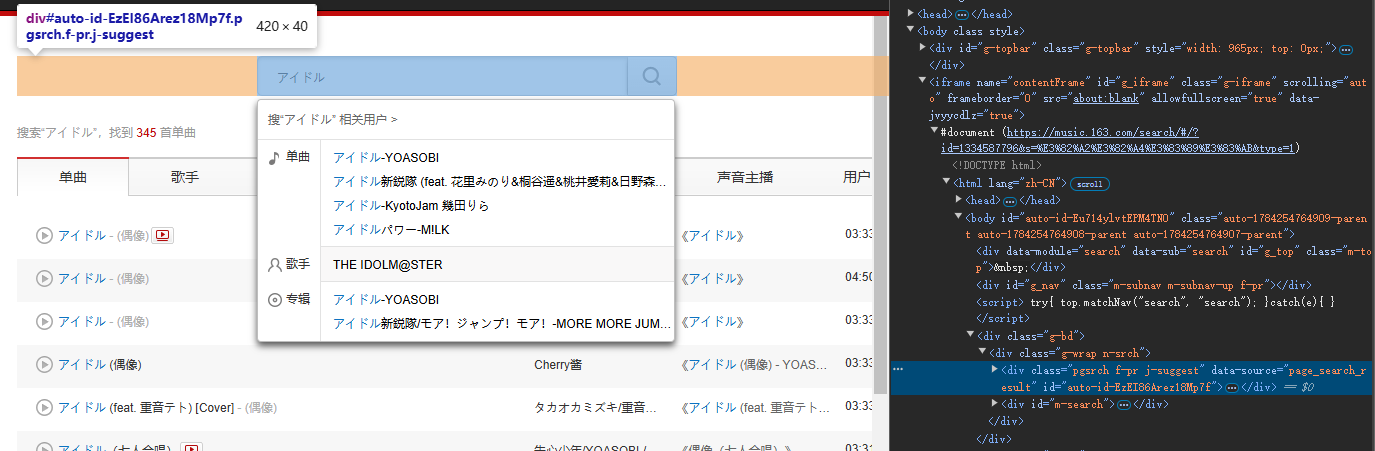This screenshot has width=1375, height=451.
Task: Play the second アイドル song in the list
Action: pos(44,278)
